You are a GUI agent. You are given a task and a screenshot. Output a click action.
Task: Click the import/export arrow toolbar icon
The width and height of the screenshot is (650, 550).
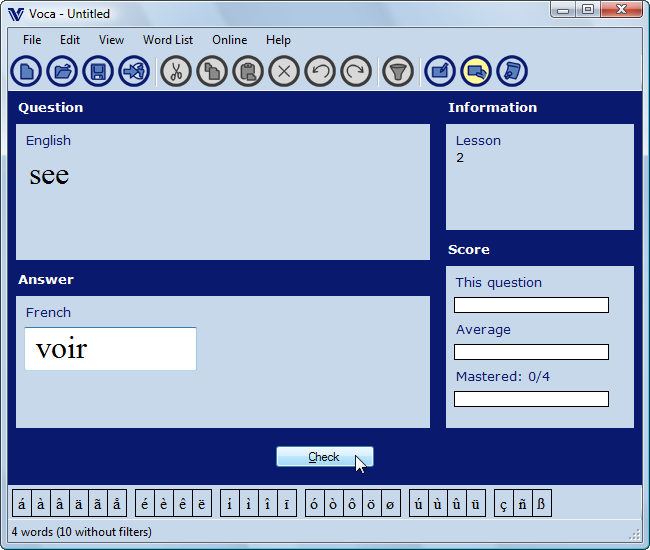point(134,71)
